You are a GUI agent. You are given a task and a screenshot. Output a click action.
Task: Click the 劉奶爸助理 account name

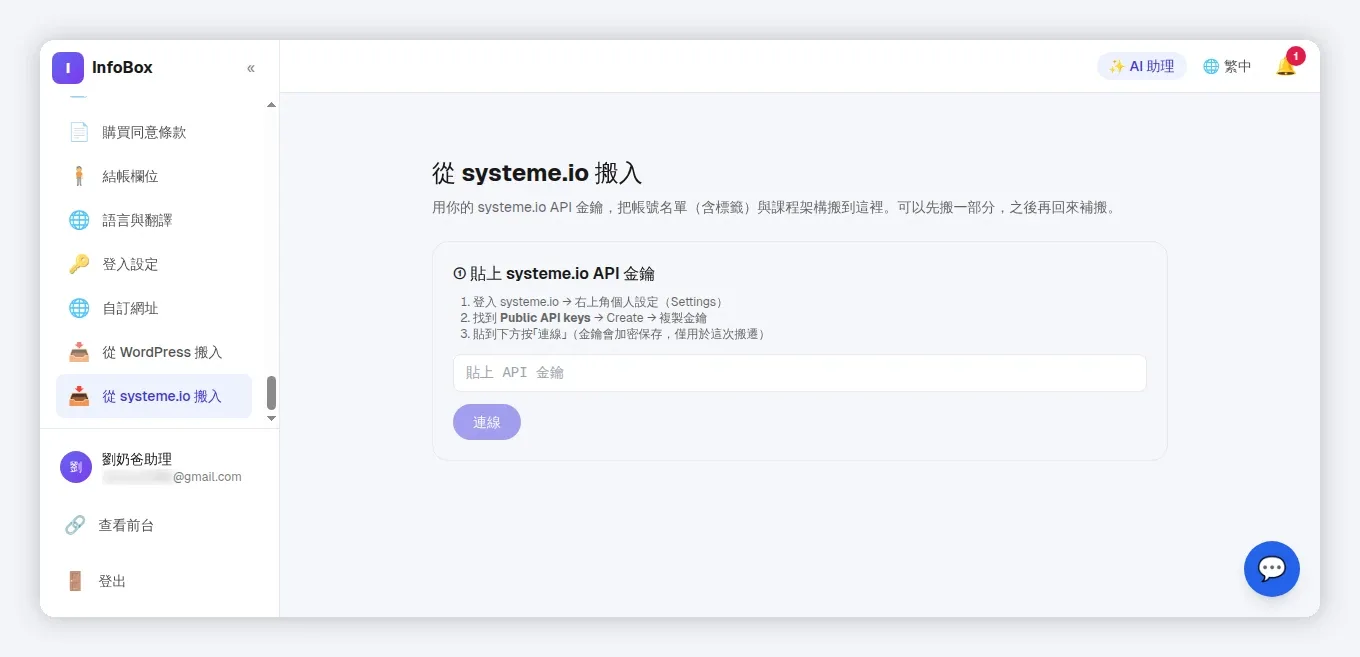137,459
